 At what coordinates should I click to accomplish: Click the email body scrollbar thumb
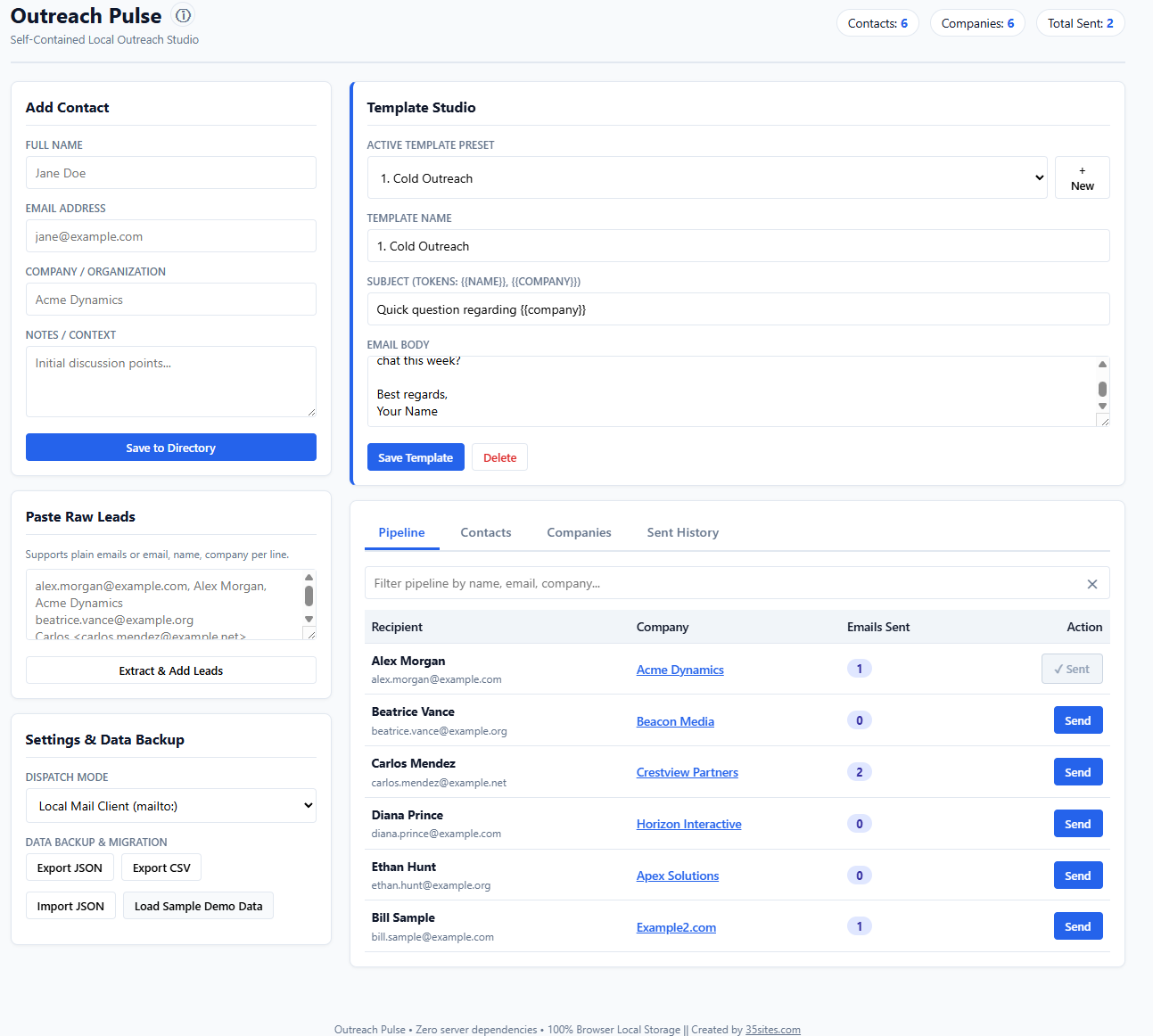(x=1102, y=389)
